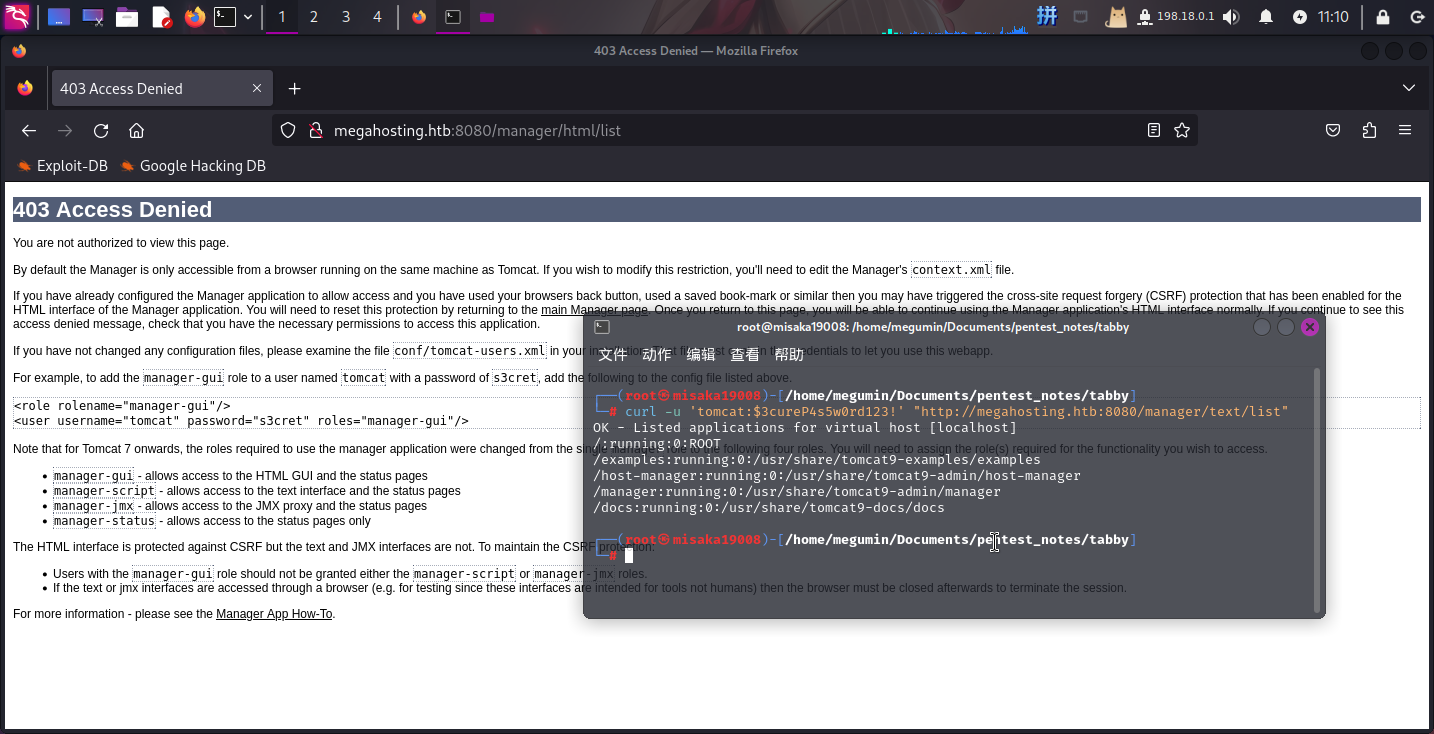Close the 403 Access Denied tab
The width and height of the screenshot is (1434, 734).
coord(257,88)
